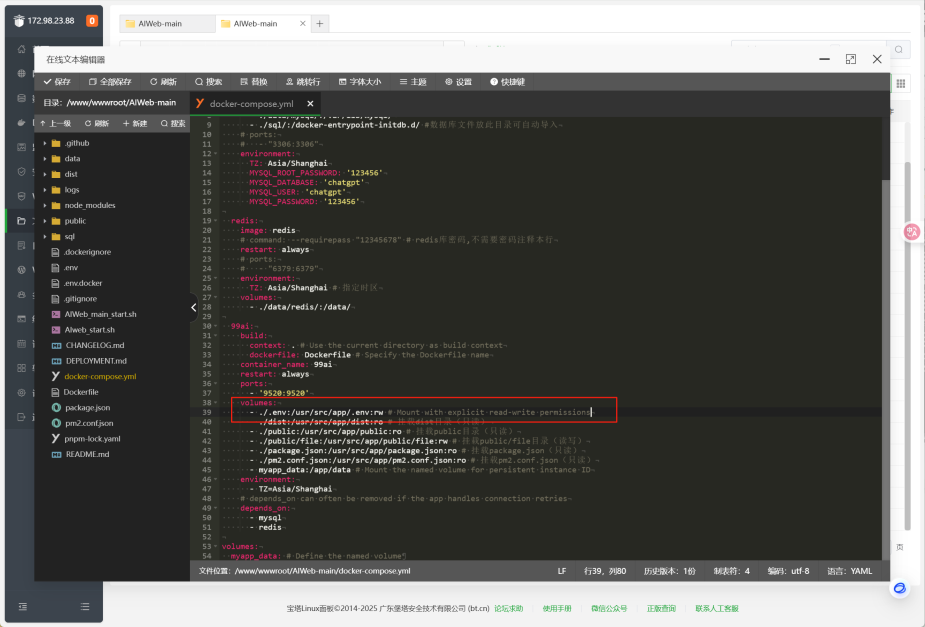The image size is (925, 627).
Task: Go up one level with 上一级
Action: pyautogui.click(x=55, y=123)
